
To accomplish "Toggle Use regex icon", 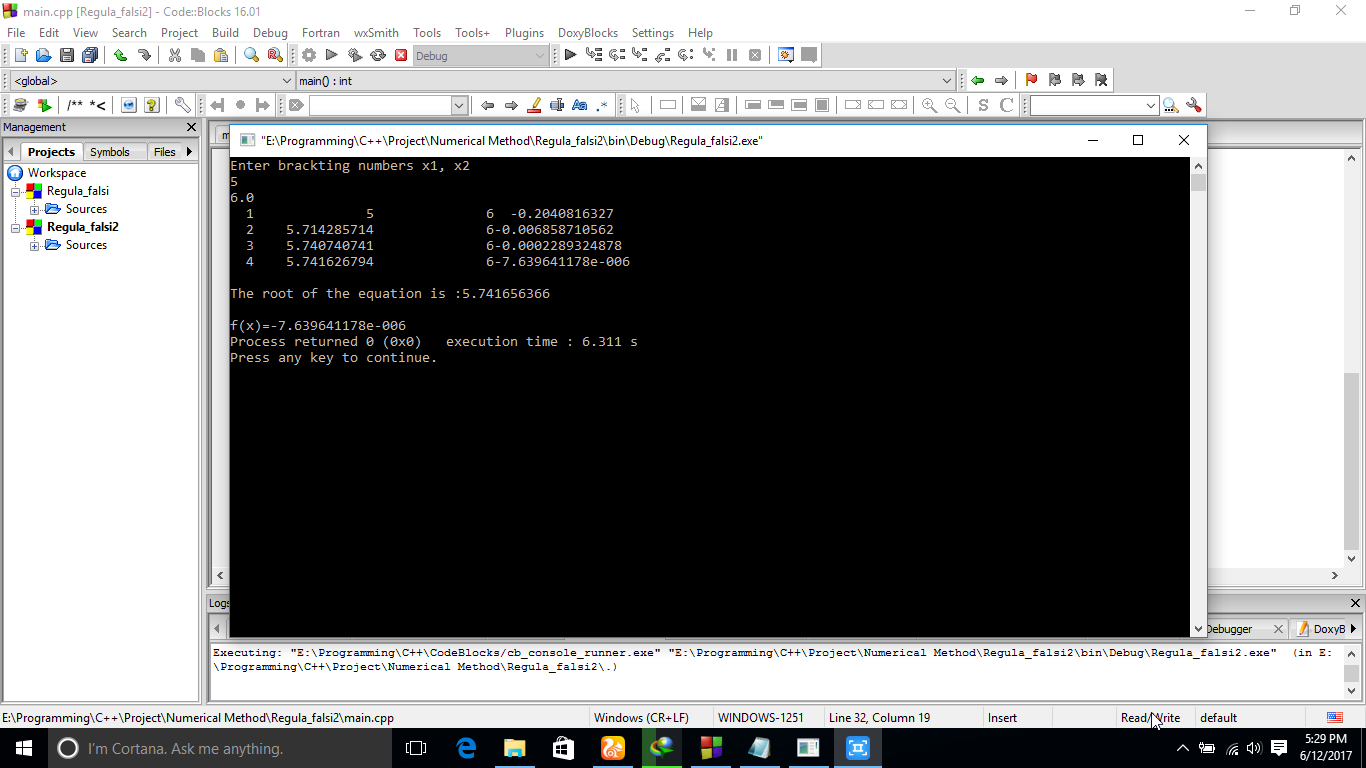I will click(603, 105).
